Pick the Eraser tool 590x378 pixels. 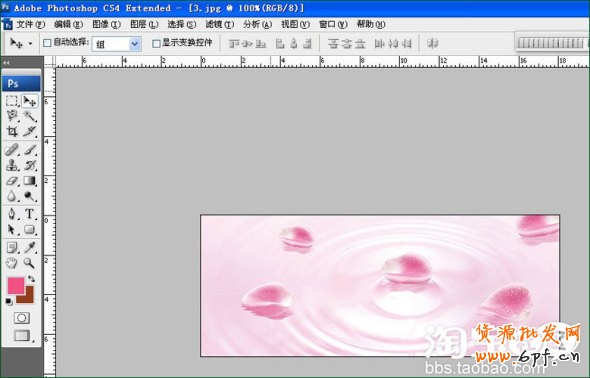pyautogui.click(x=12, y=181)
